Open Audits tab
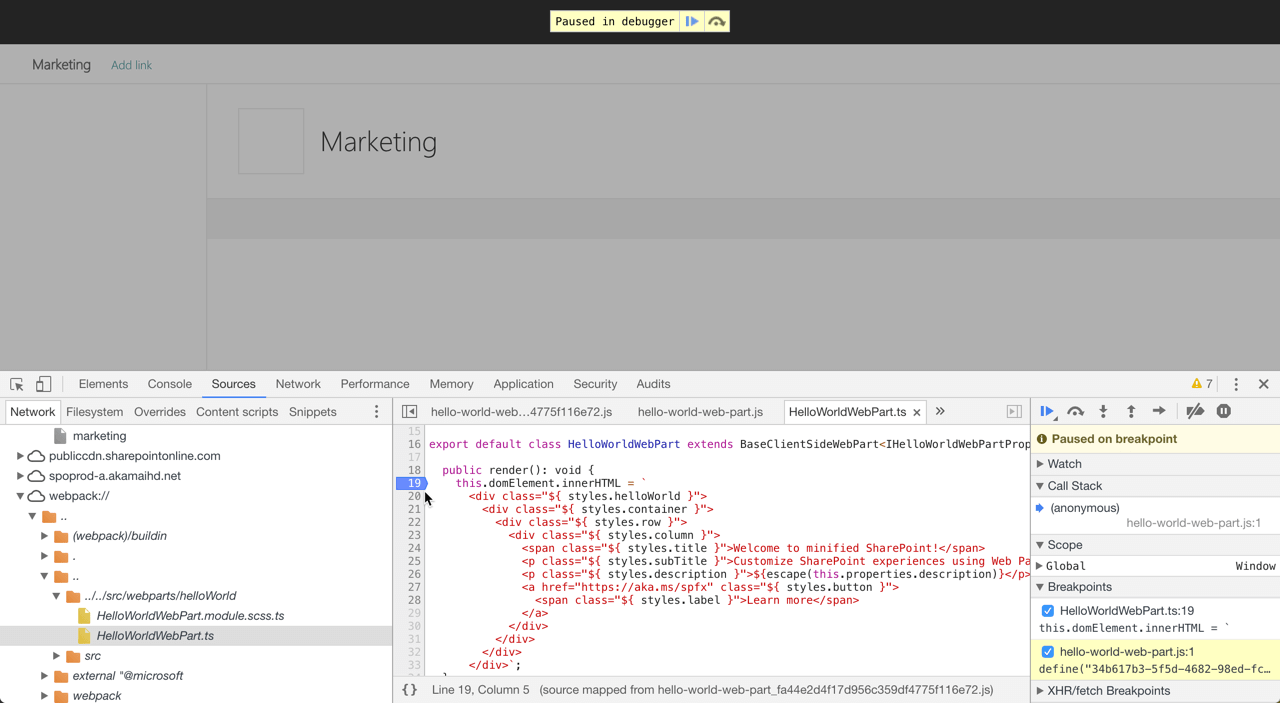 click(653, 384)
